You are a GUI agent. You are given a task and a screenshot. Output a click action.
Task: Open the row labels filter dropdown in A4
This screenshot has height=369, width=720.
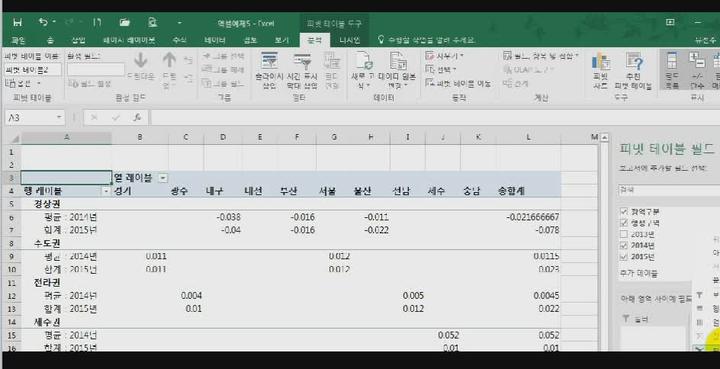coord(107,191)
